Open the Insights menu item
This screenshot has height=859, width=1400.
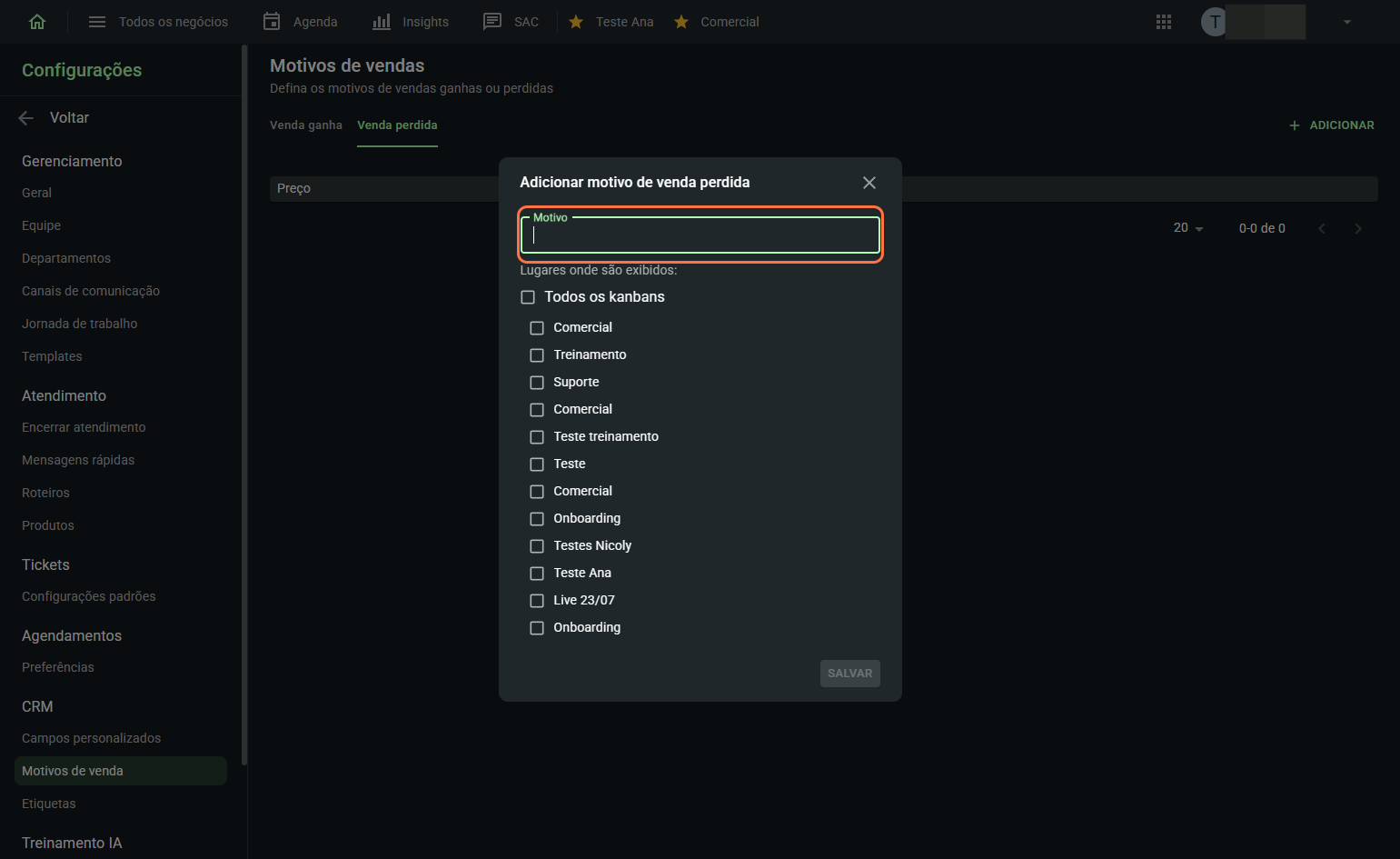click(425, 22)
